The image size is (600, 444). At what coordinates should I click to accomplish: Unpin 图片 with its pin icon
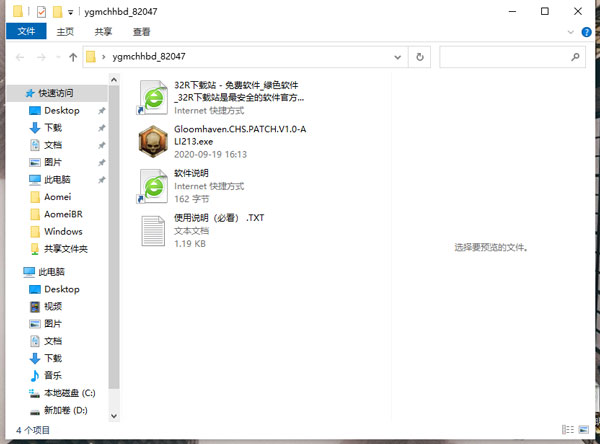(x=101, y=162)
